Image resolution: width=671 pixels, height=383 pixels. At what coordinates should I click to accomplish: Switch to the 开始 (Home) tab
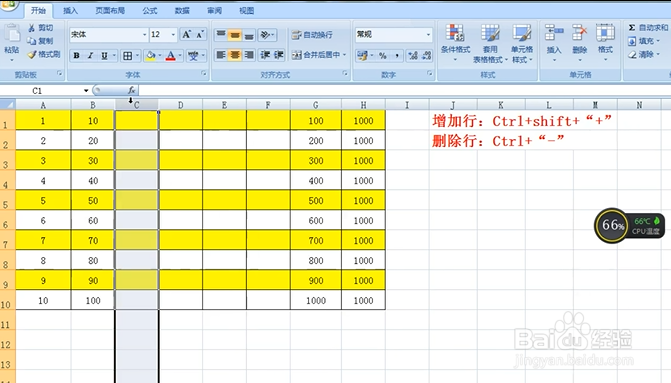click(38, 11)
